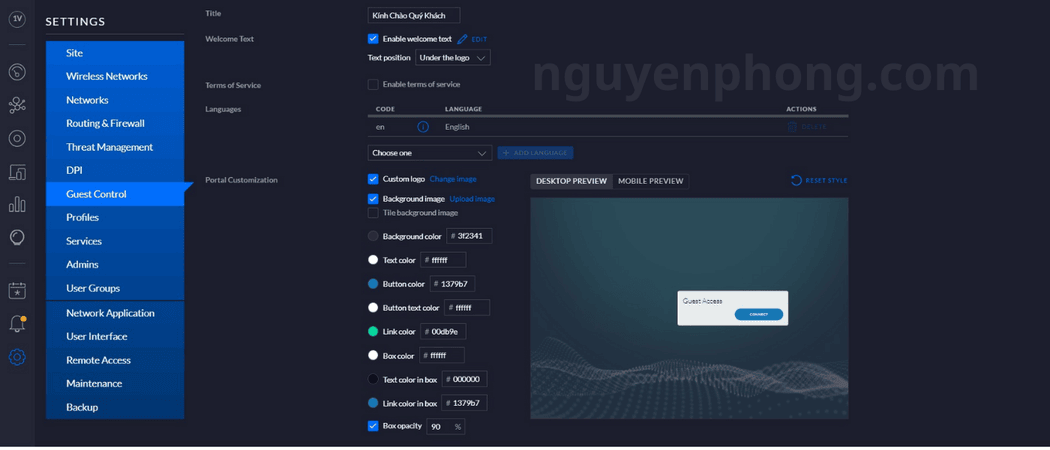Select Wireless Networks in settings menu
Screen dimensions: 1050x450
(106, 76)
